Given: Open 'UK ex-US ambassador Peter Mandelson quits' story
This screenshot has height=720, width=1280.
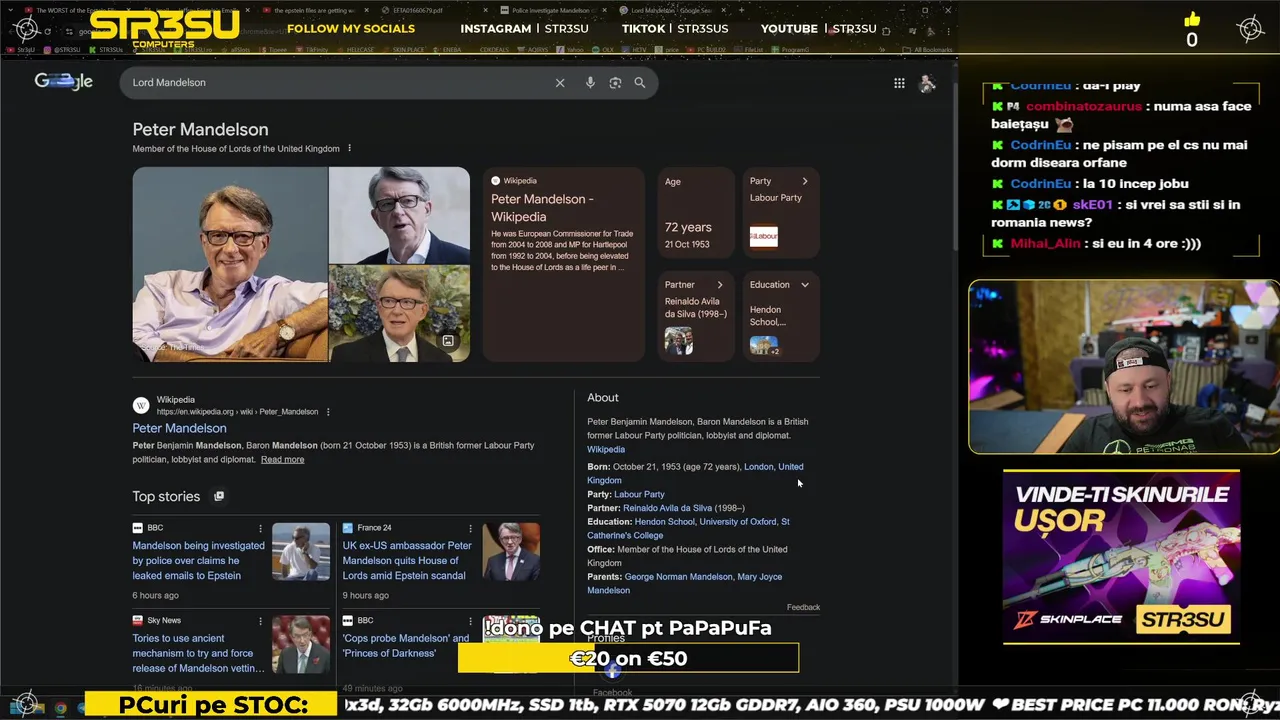Looking at the screenshot, I should (x=407, y=560).
